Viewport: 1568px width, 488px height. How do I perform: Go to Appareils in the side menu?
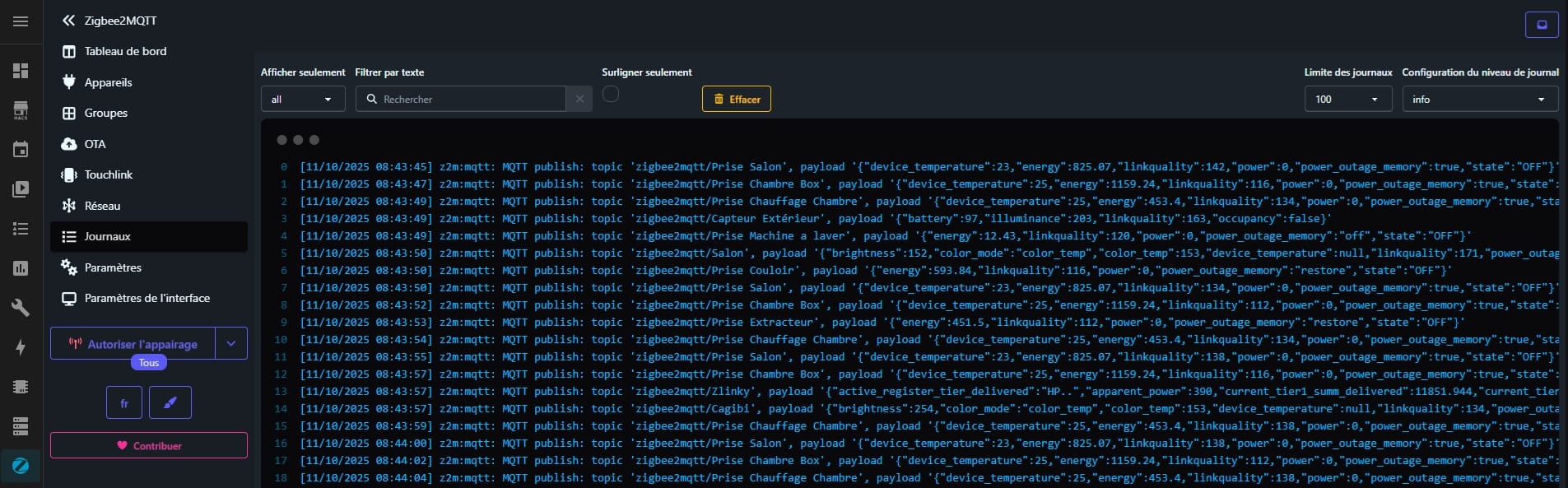pyautogui.click(x=108, y=82)
